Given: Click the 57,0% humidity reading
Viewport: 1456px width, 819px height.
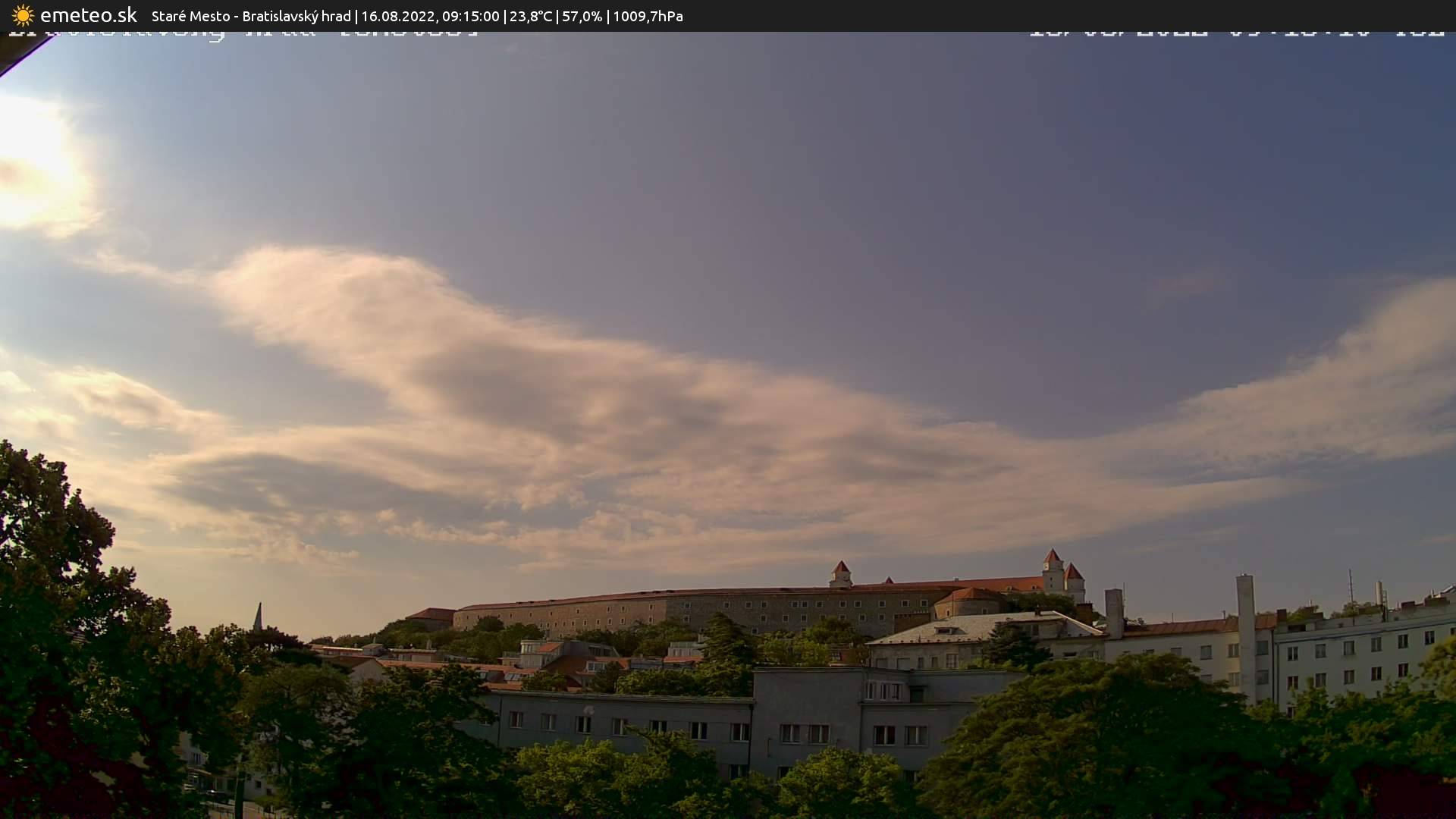Looking at the screenshot, I should 582,16.
